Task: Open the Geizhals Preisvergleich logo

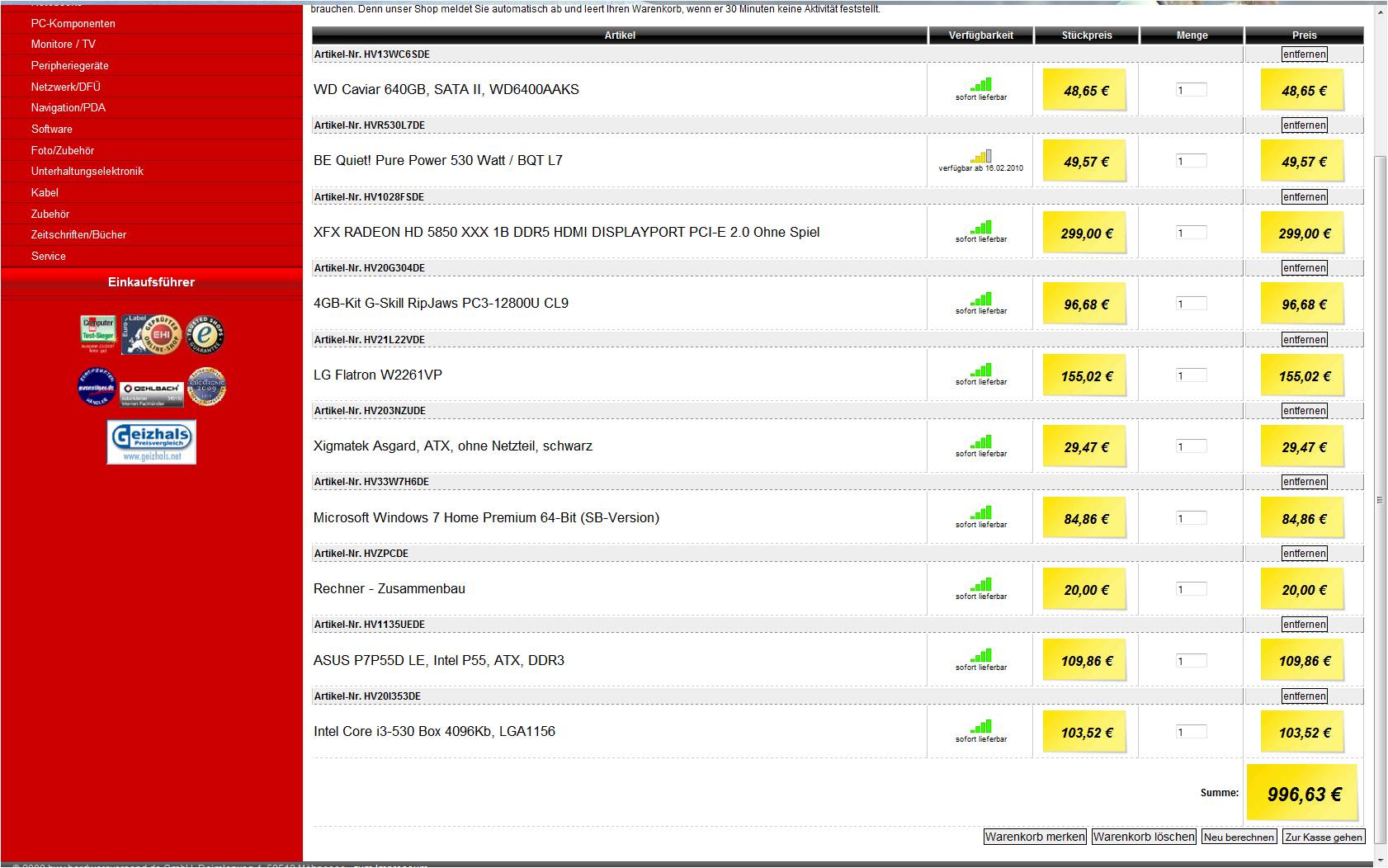Action: coord(152,442)
